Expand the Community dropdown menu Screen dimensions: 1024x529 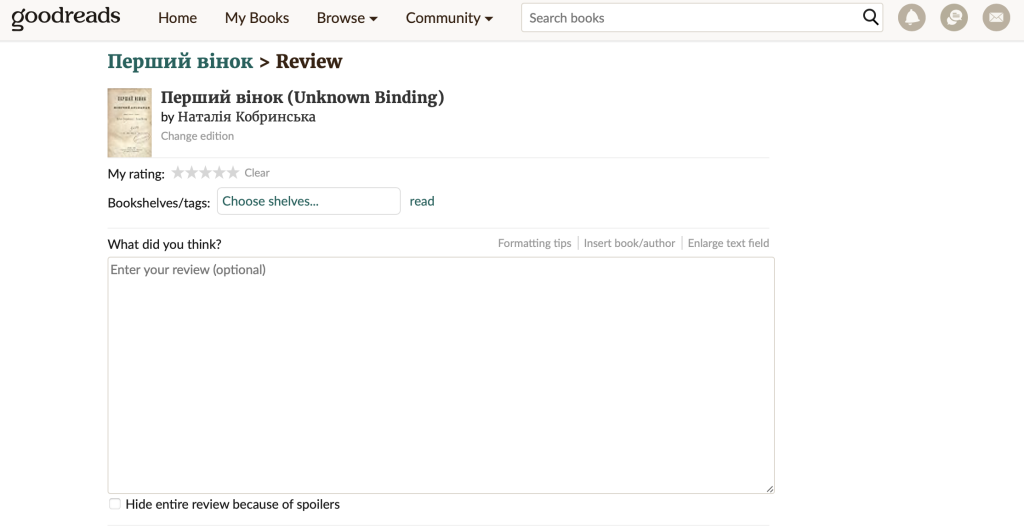pos(449,18)
